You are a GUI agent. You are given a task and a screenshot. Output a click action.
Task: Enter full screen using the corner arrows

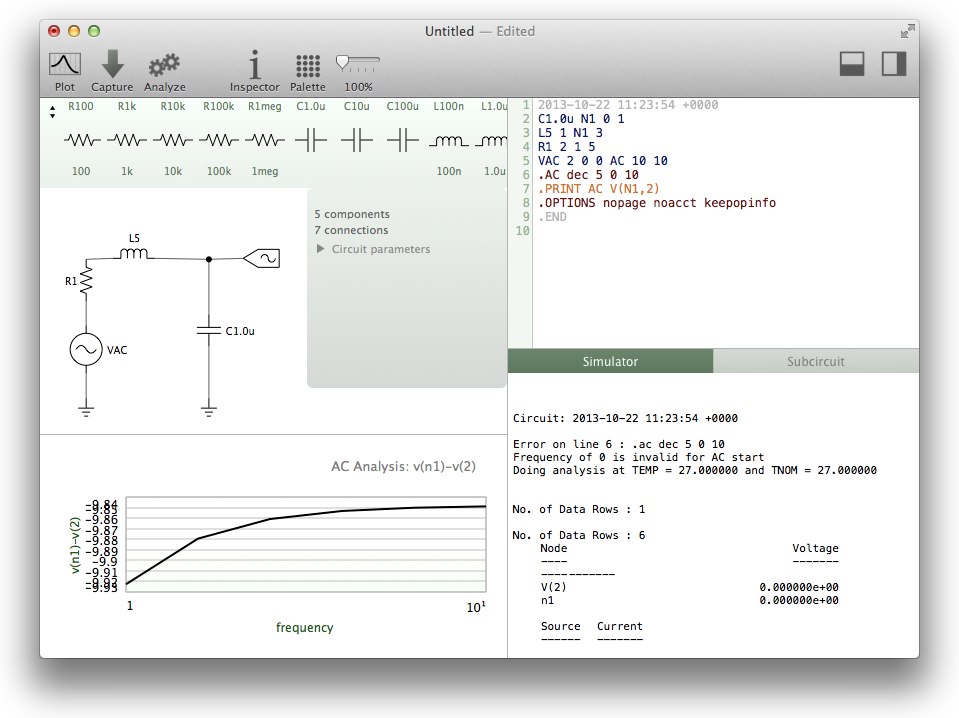(x=906, y=31)
